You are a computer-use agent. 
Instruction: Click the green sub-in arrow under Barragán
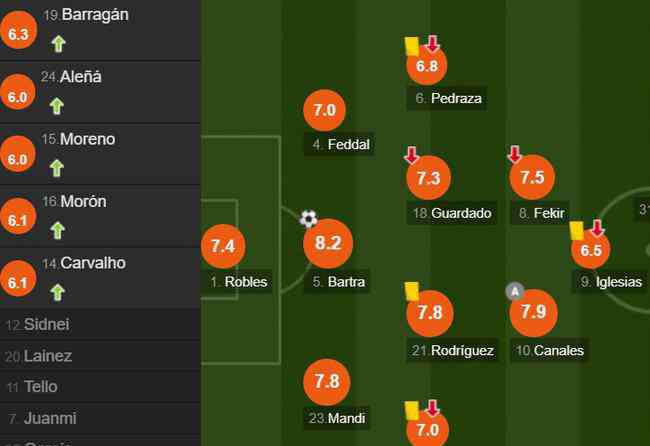pyautogui.click(x=58, y=44)
